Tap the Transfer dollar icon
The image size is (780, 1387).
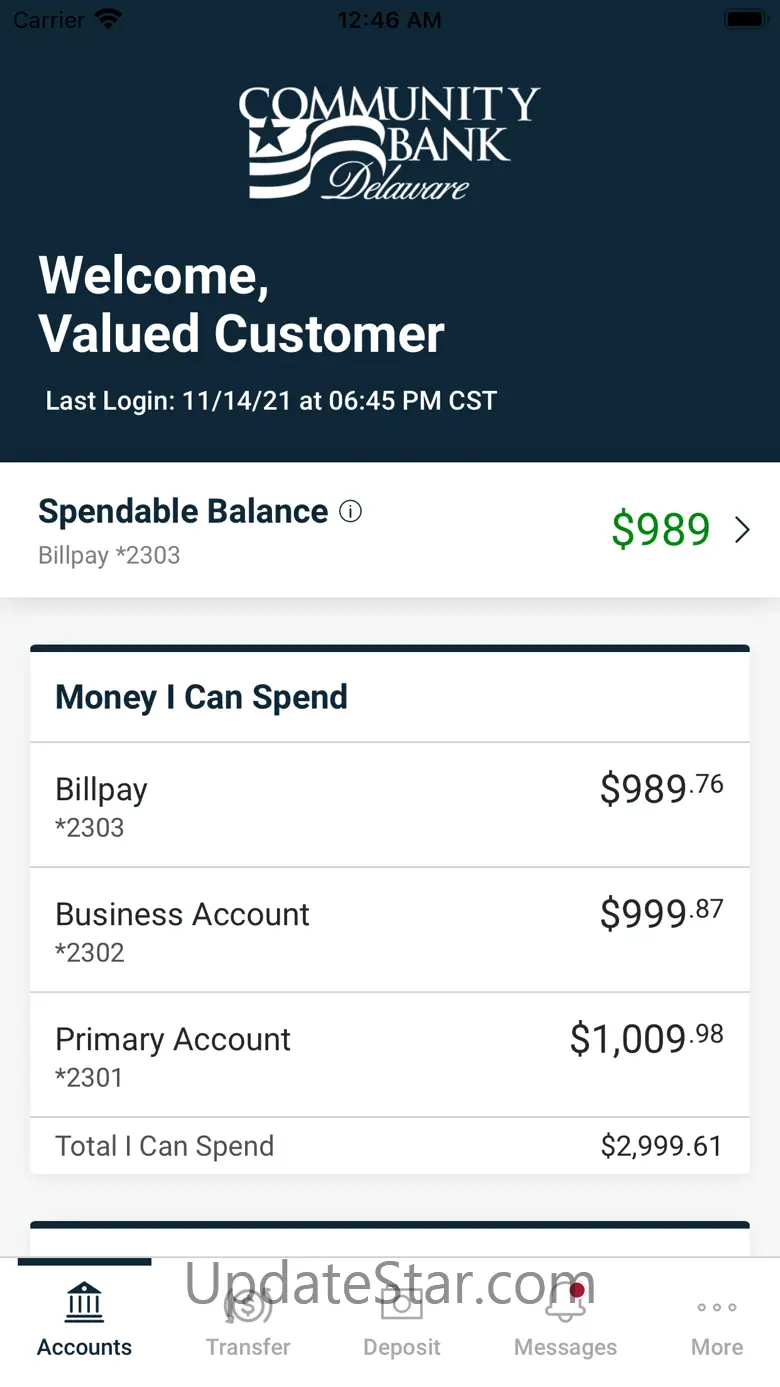[248, 1304]
